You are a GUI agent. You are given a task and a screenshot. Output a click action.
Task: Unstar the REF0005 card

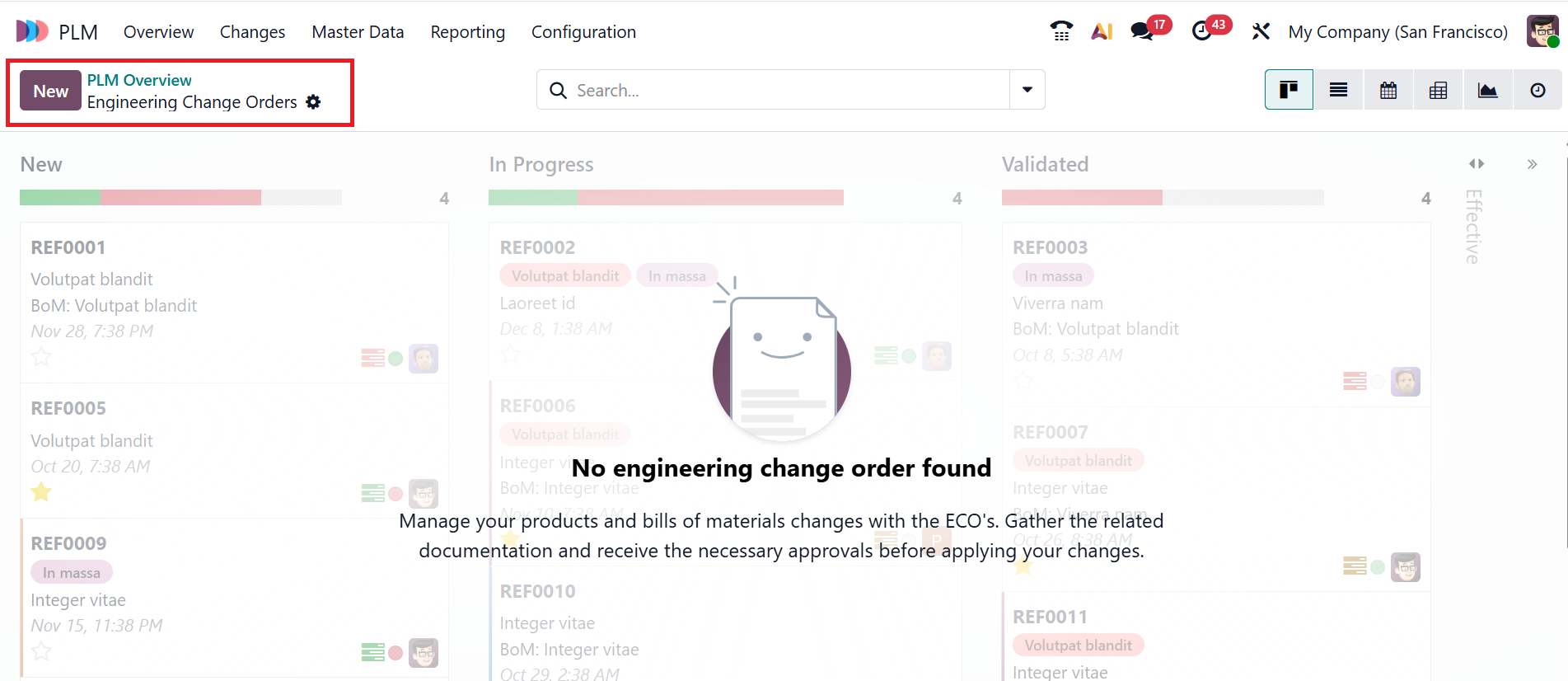pos(41,492)
